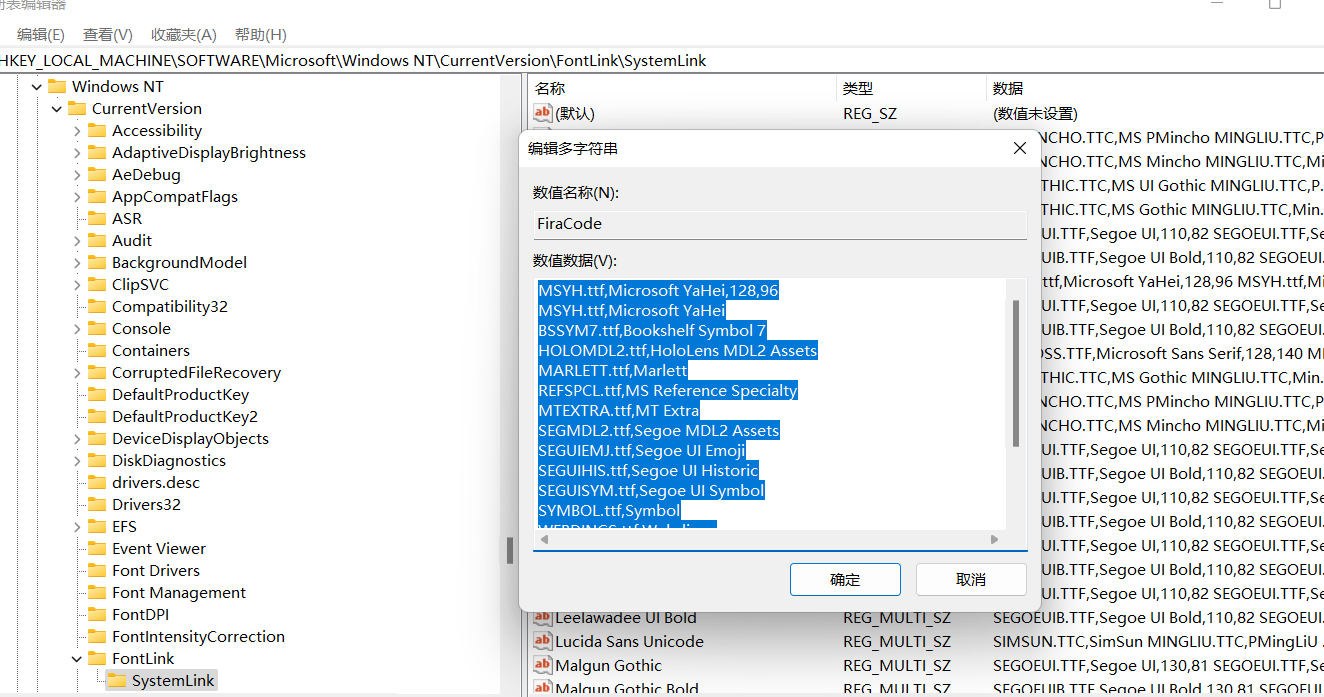Click the Lucida Sans Unicode value icon
The width and height of the screenshot is (1324, 697).
[543, 642]
